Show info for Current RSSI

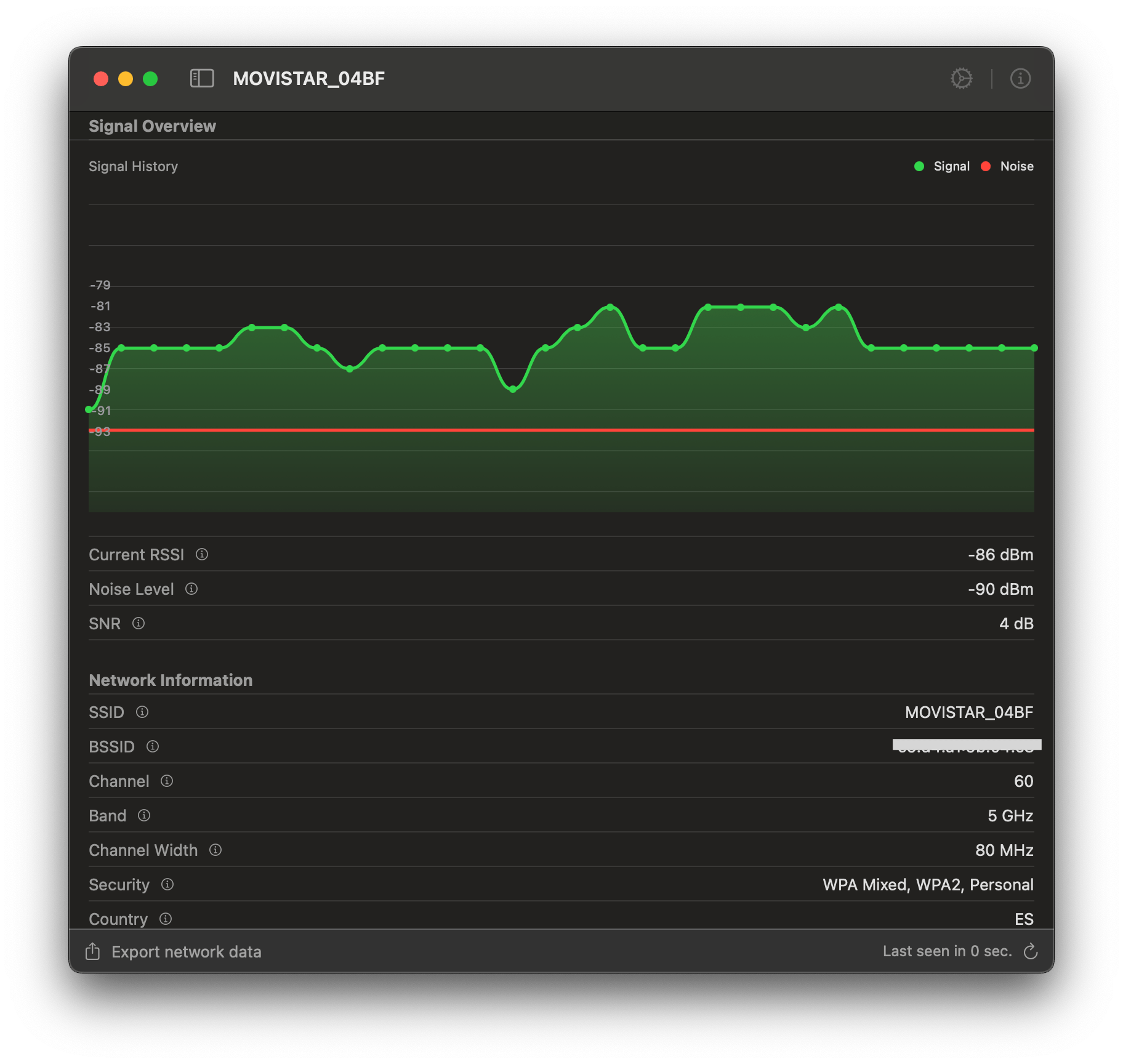coord(202,555)
